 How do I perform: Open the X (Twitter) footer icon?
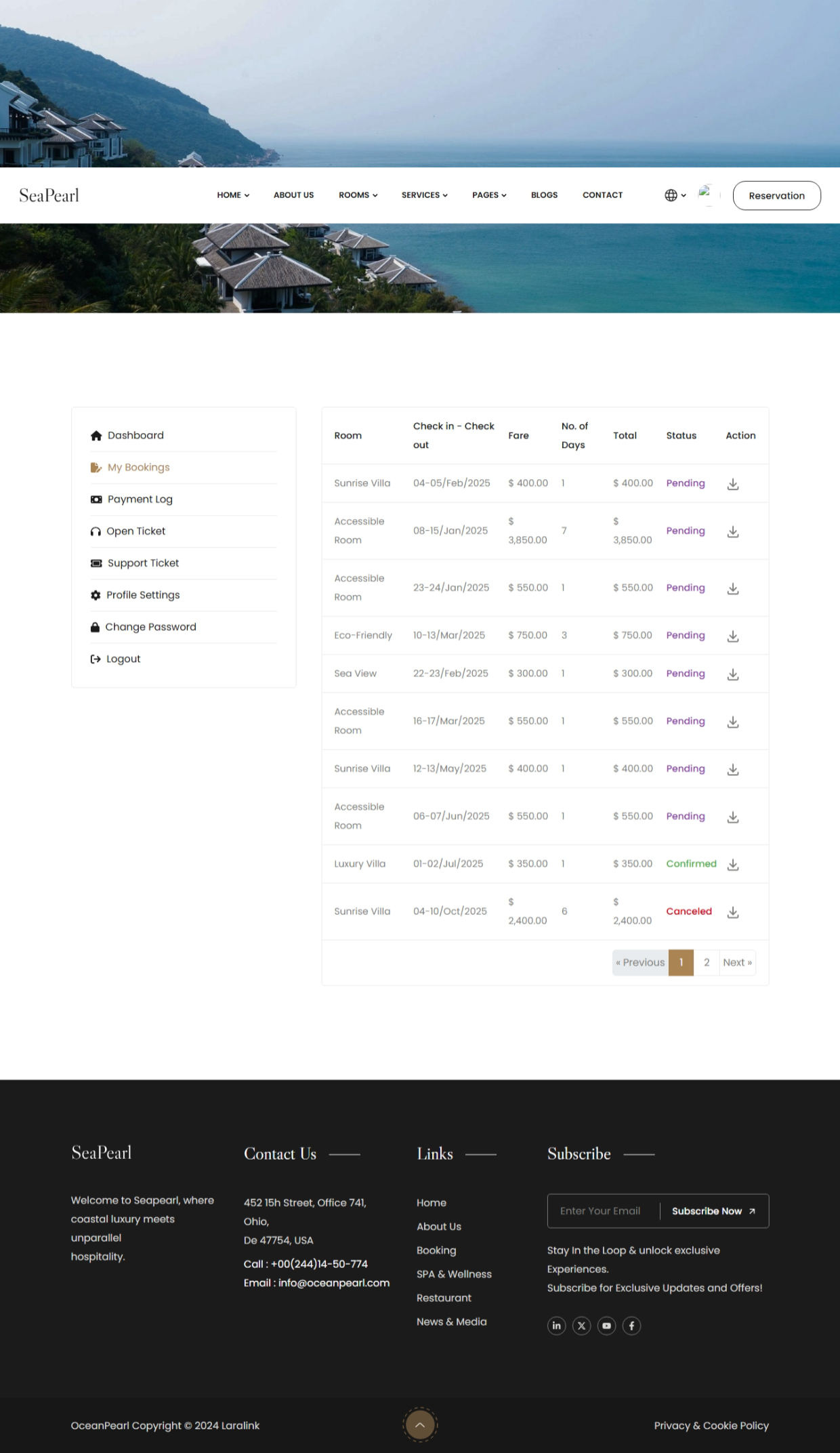581,1326
